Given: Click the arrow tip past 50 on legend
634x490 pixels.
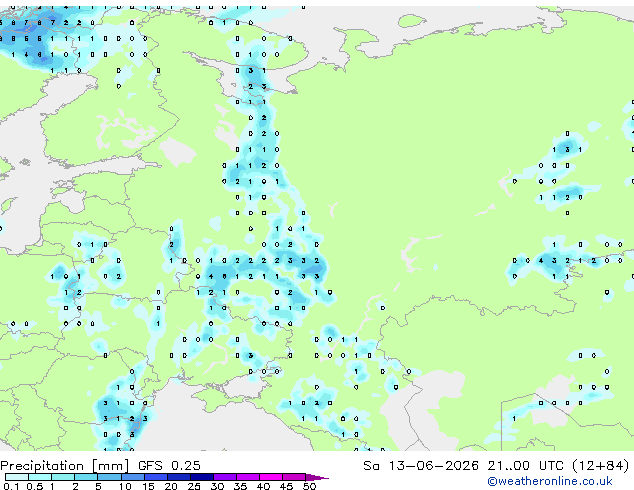Looking at the screenshot, I should pos(317,477).
